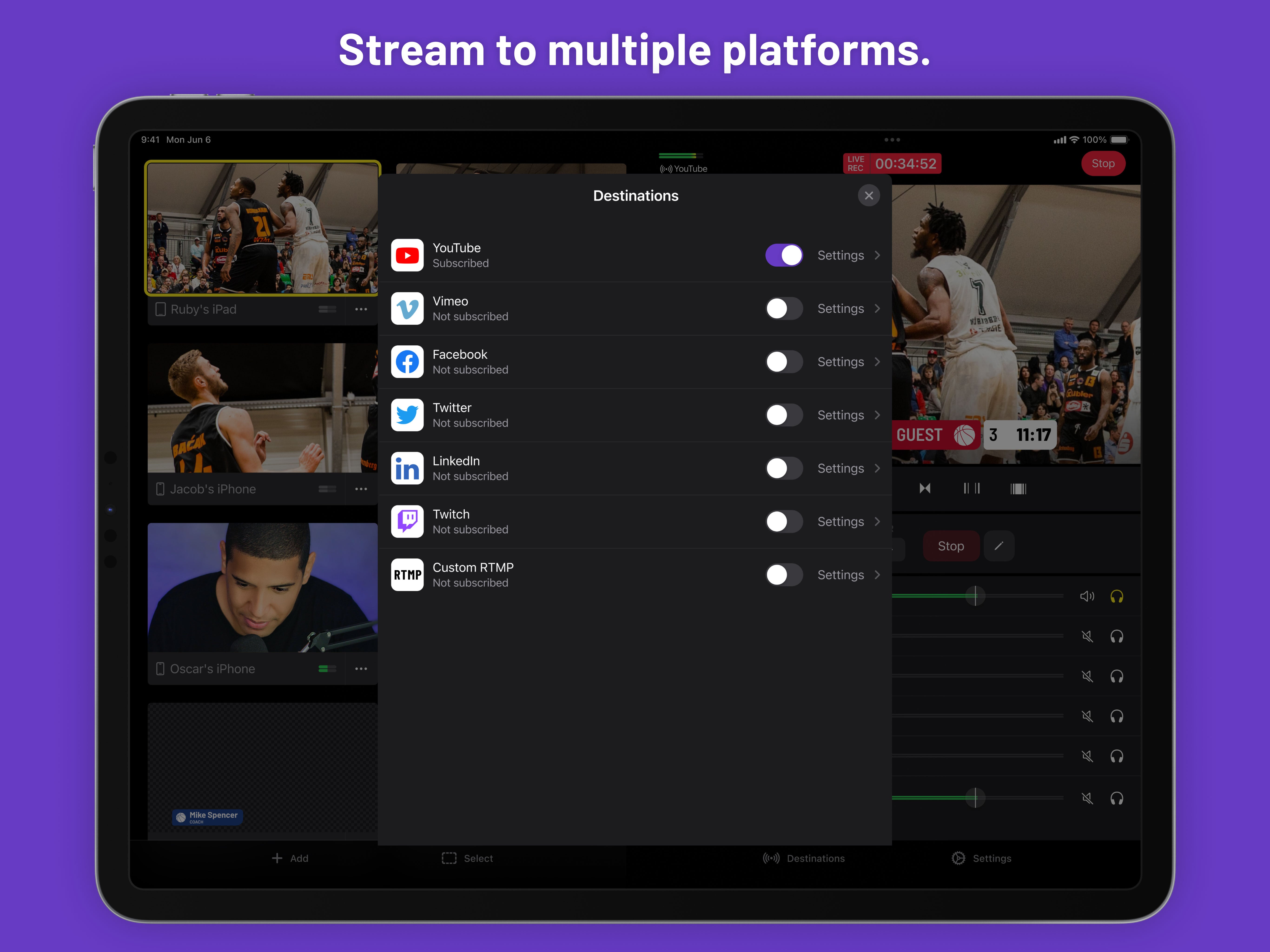Click the LinkedIn destination icon
Viewport: 1270px width, 952px height.
tap(407, 468)
